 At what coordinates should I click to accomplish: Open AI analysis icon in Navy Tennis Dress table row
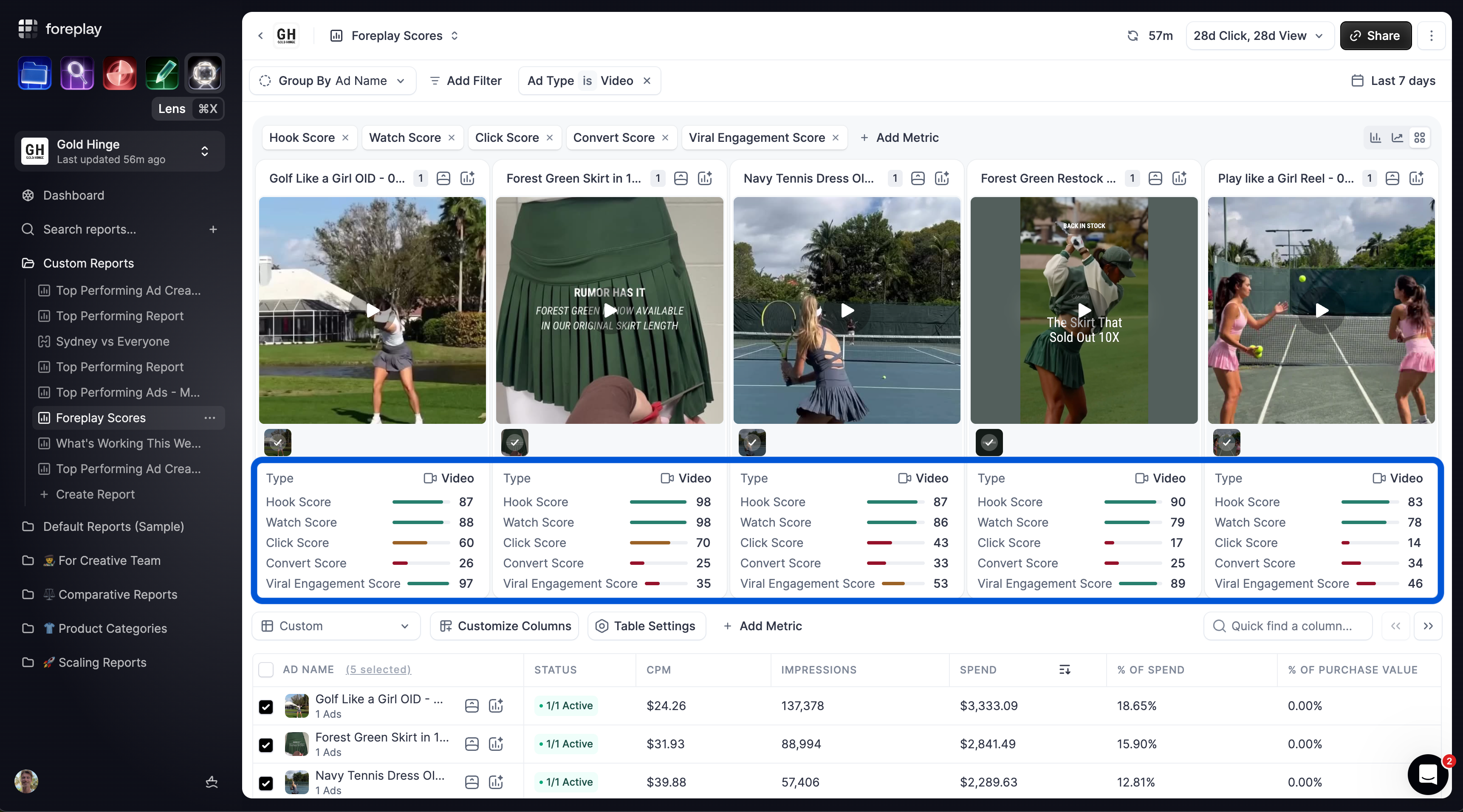pos(496,782)
